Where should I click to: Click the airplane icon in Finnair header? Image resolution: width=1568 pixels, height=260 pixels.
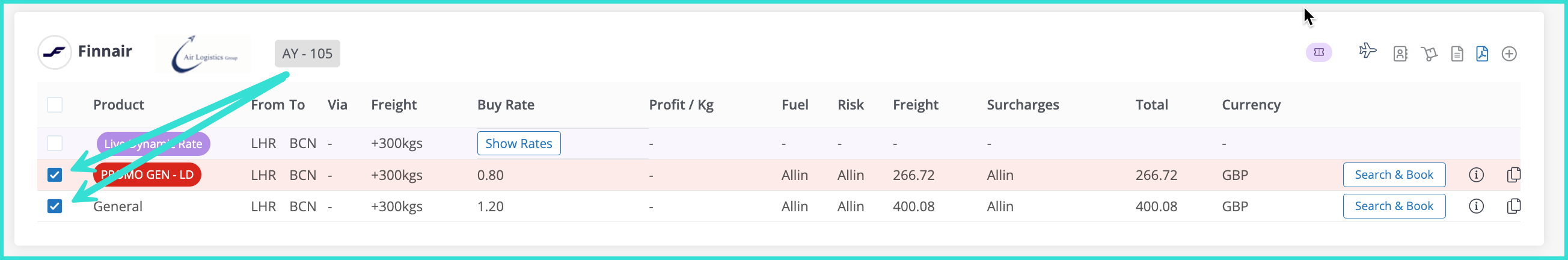click(x=1367, y=51)
